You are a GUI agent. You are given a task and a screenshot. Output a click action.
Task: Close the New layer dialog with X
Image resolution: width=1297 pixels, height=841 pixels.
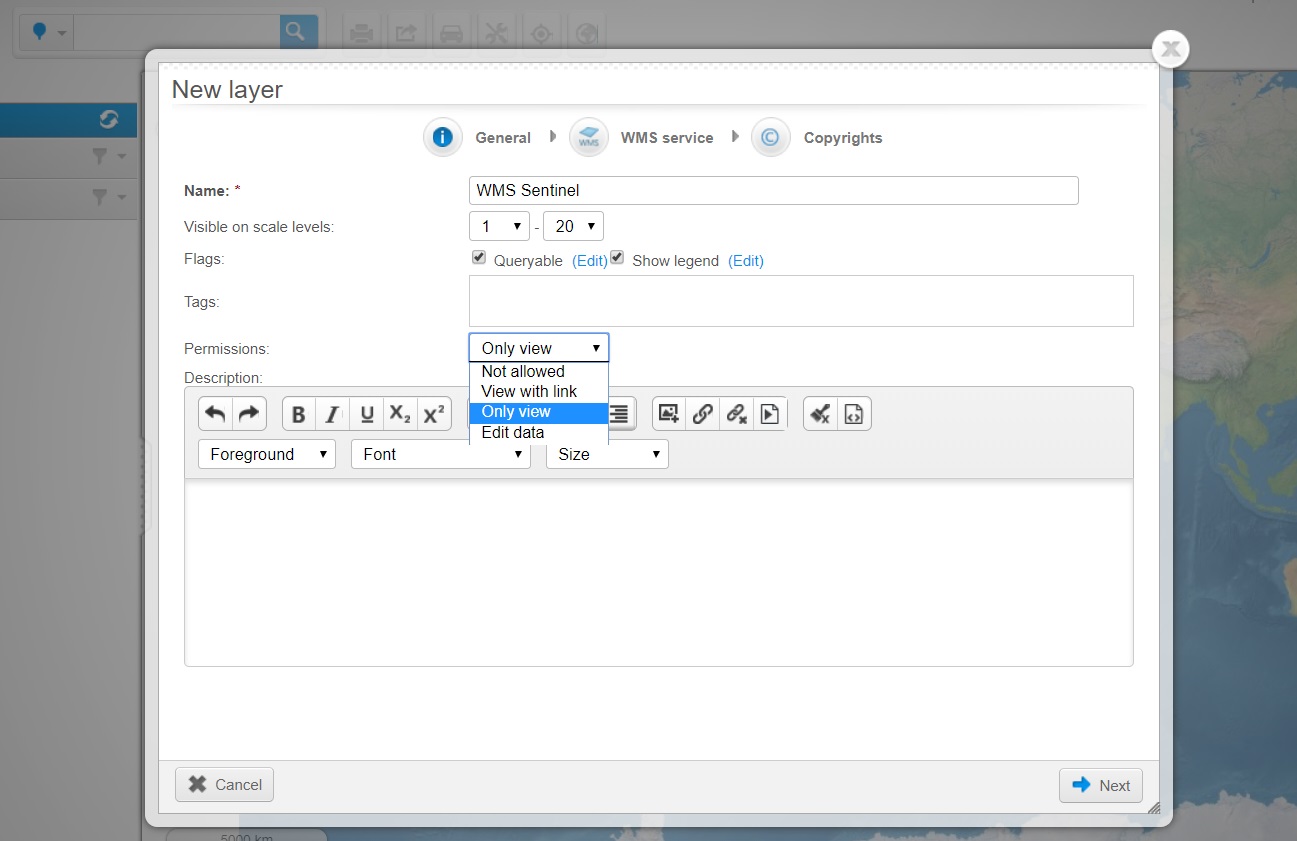point(1170,47)
